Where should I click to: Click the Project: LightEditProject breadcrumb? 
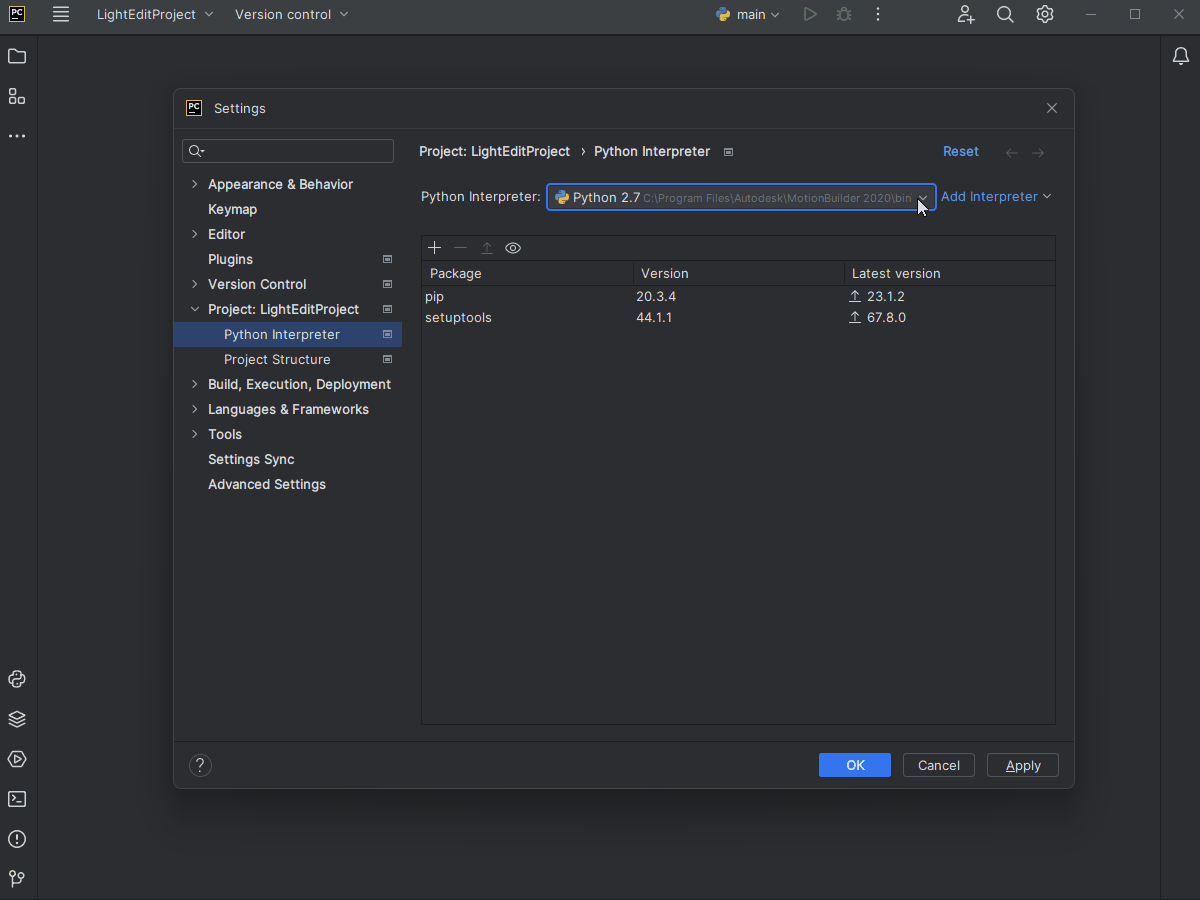click(494, 152)
